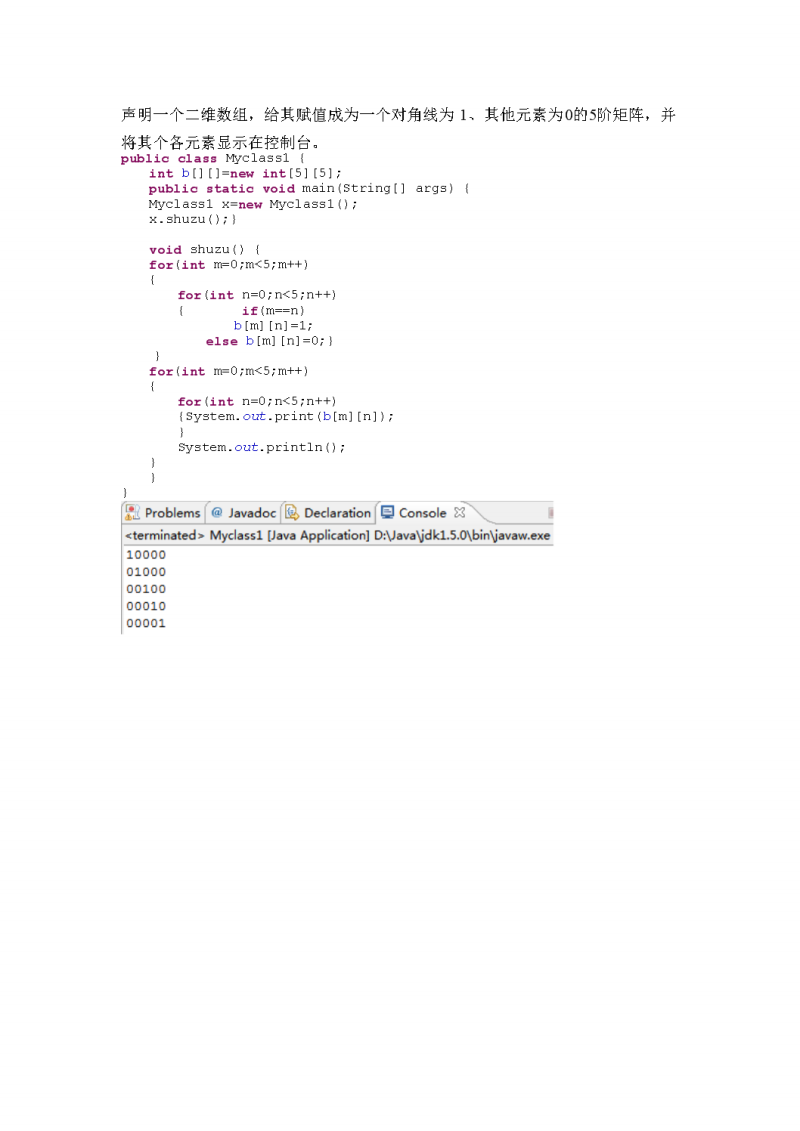Image resolution: width=800 pixels, height=1131 pixels.
Task: Click the 'x.shuzu();' code line
Action: (x=192, y=219)
